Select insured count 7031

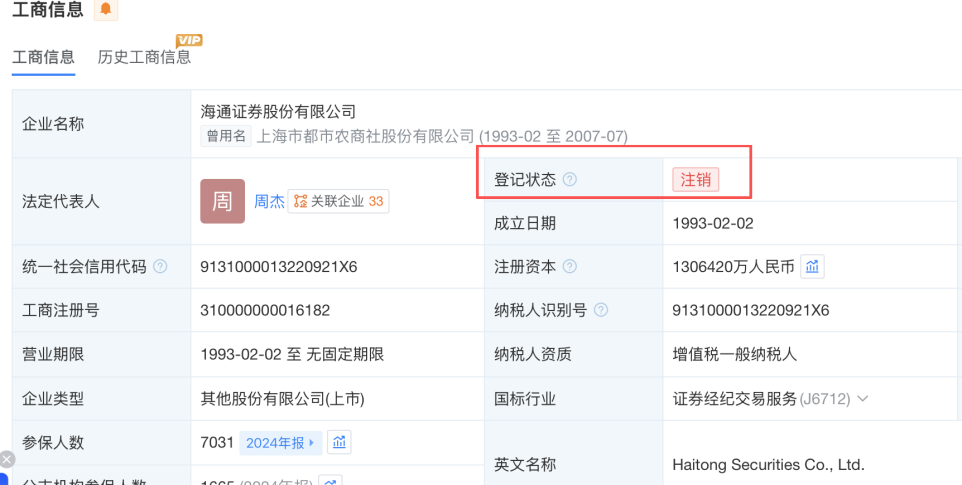click(x=217, y=443)
